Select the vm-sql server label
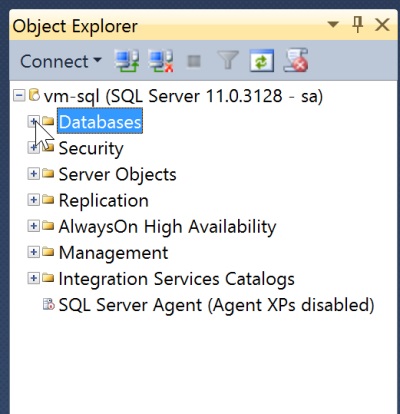400x414 pixels. point(183,96)
